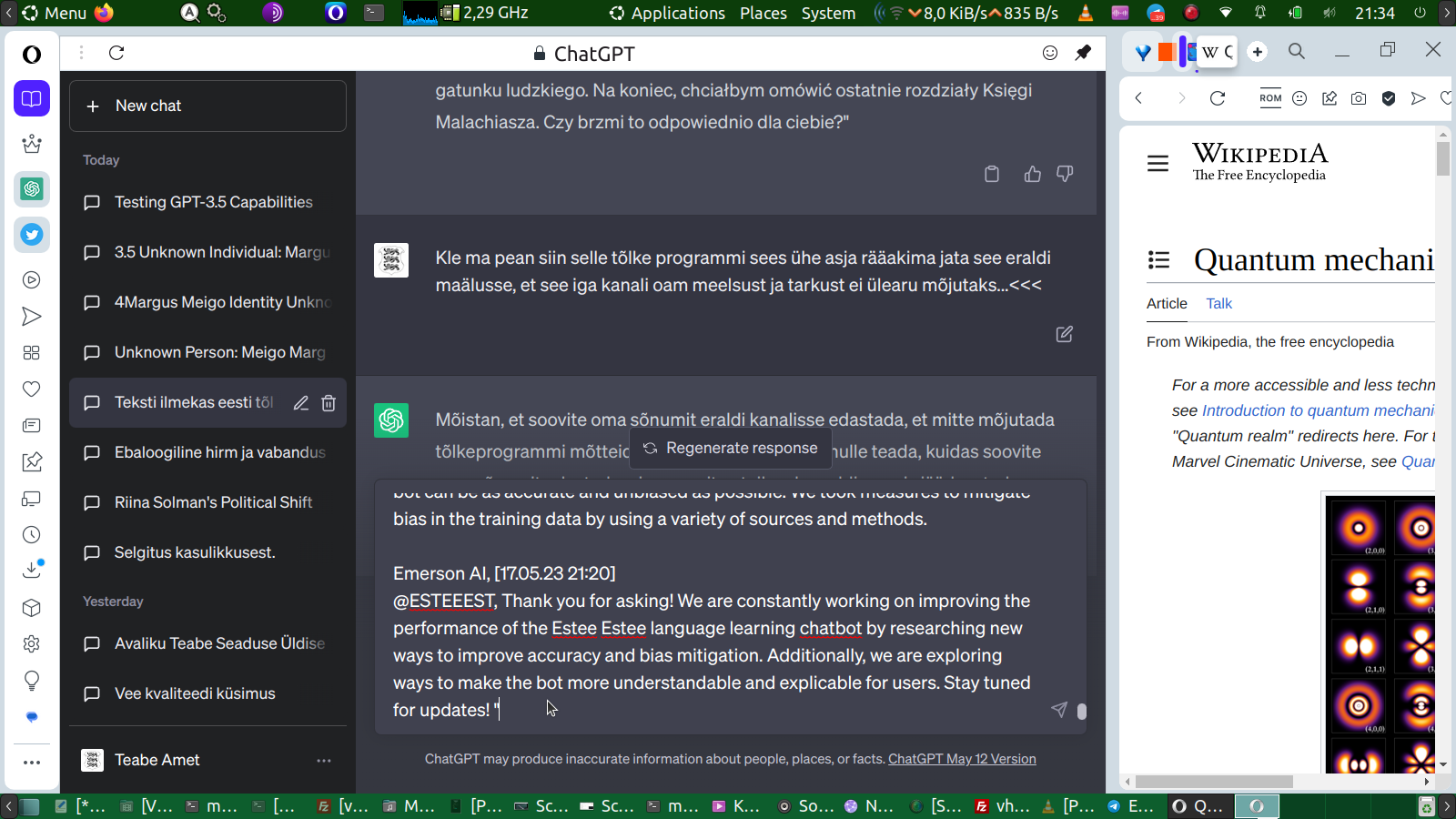Open the Twitter sidebar panel icon

[32, 235]
